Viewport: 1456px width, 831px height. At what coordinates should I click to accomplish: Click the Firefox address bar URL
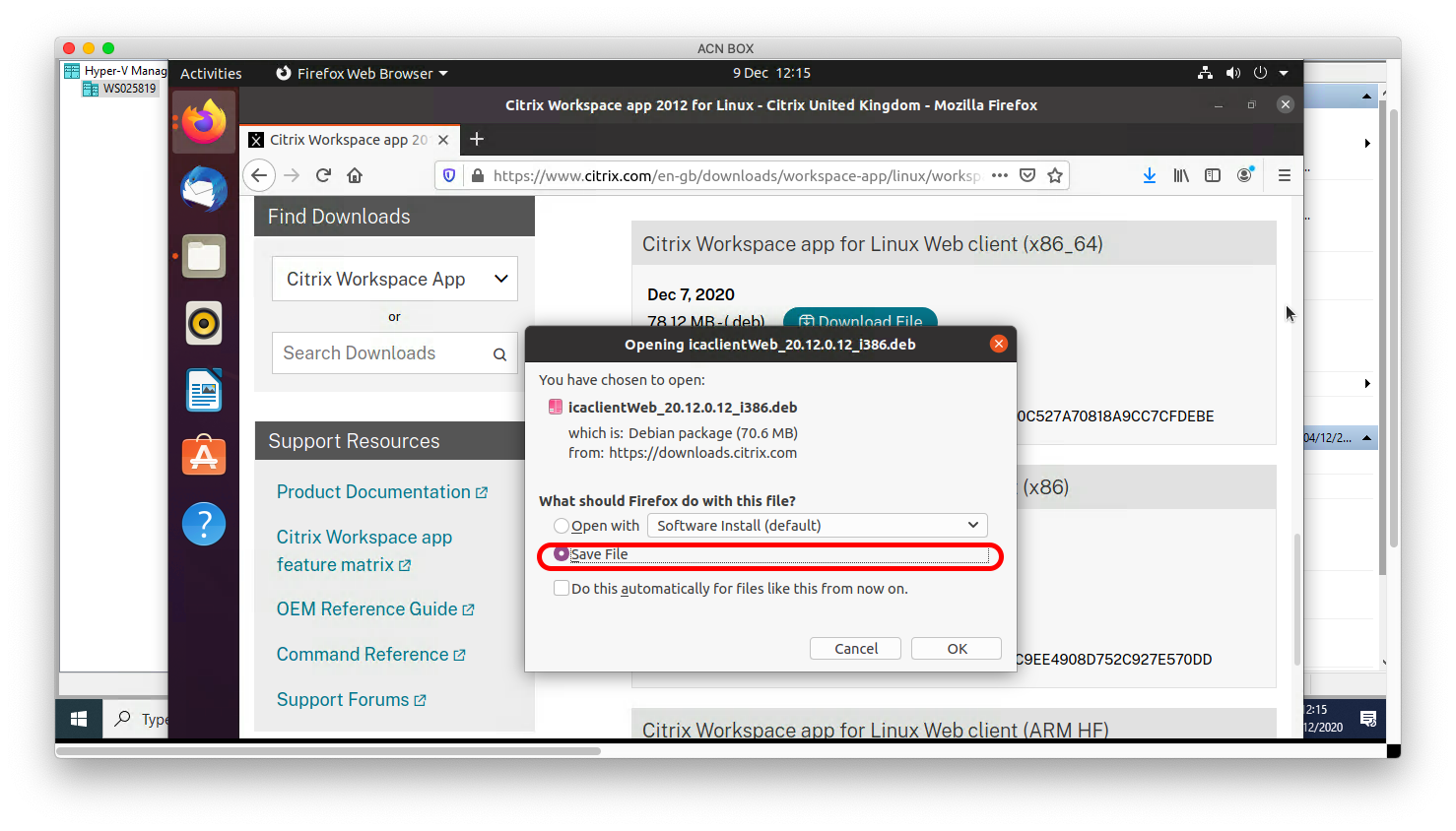[736, 175]
